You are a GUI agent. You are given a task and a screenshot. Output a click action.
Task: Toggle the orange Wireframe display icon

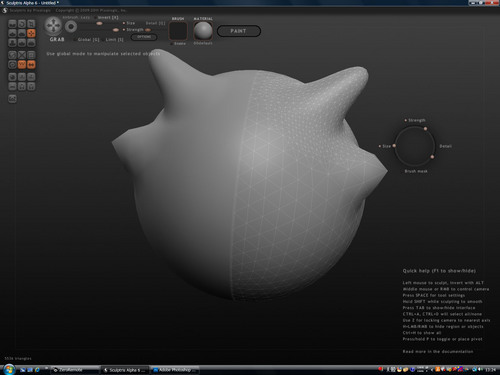22,64
